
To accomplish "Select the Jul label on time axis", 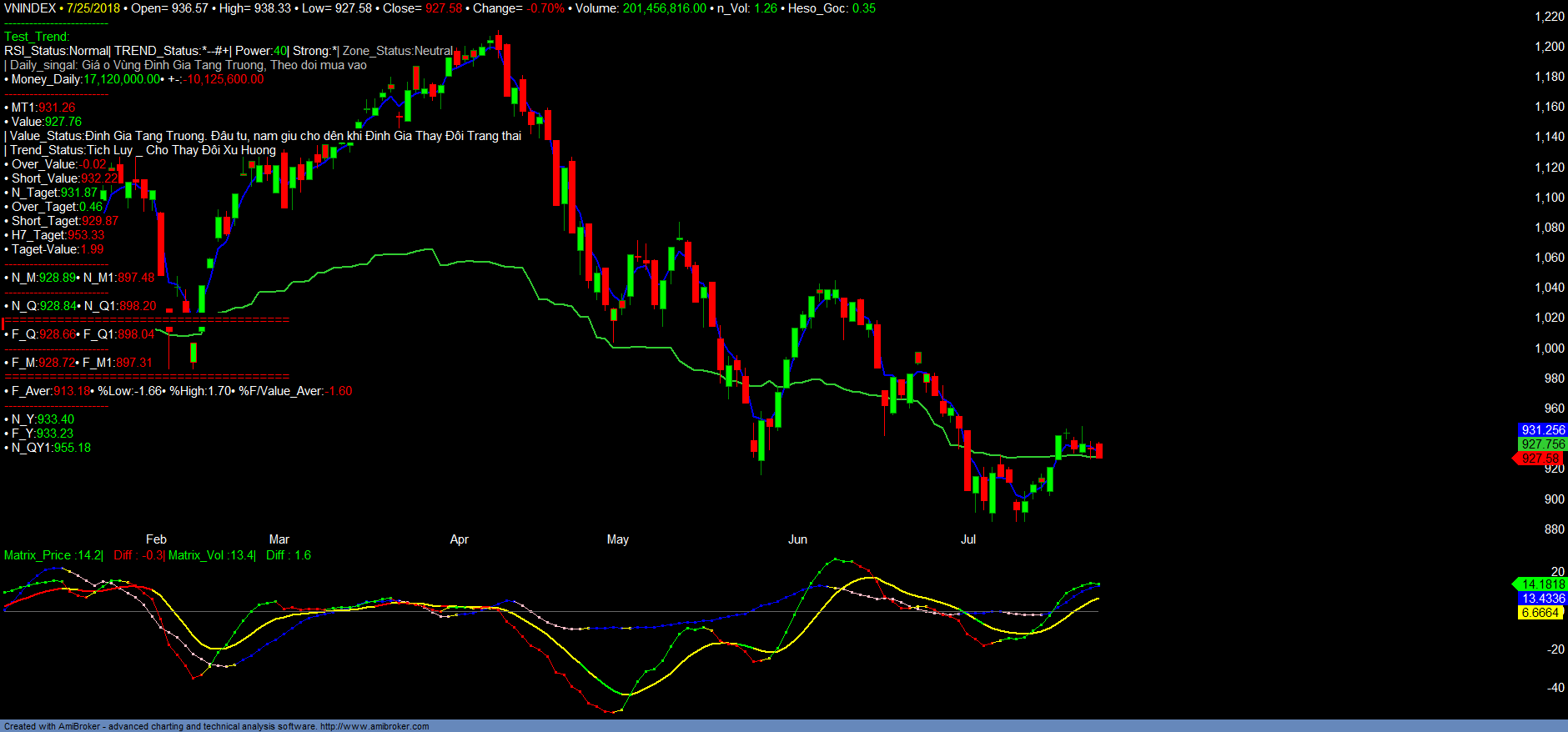I will pos(968,539).
